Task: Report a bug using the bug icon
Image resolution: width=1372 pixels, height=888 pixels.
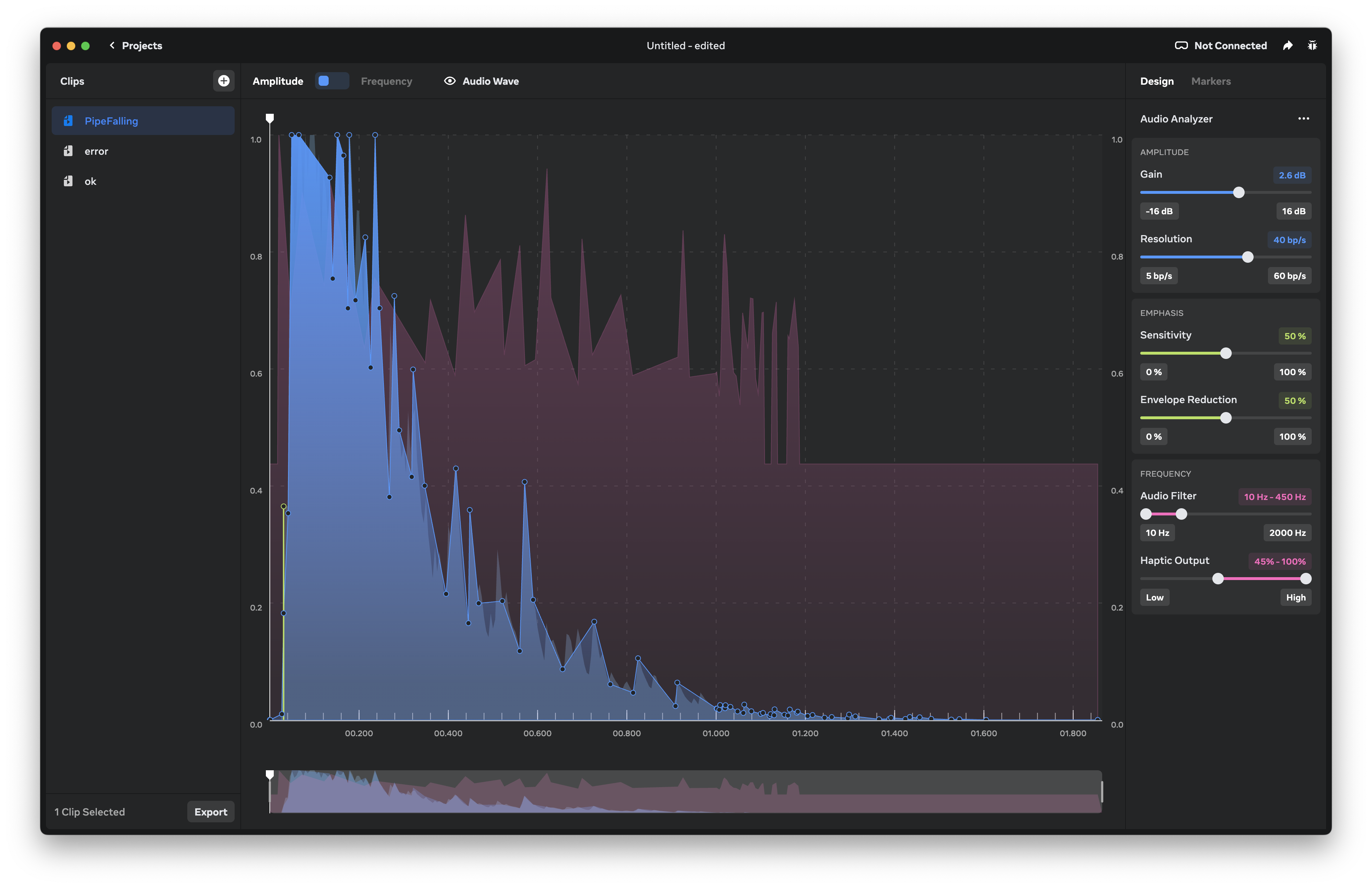Action: click(x=1313, y=46)
